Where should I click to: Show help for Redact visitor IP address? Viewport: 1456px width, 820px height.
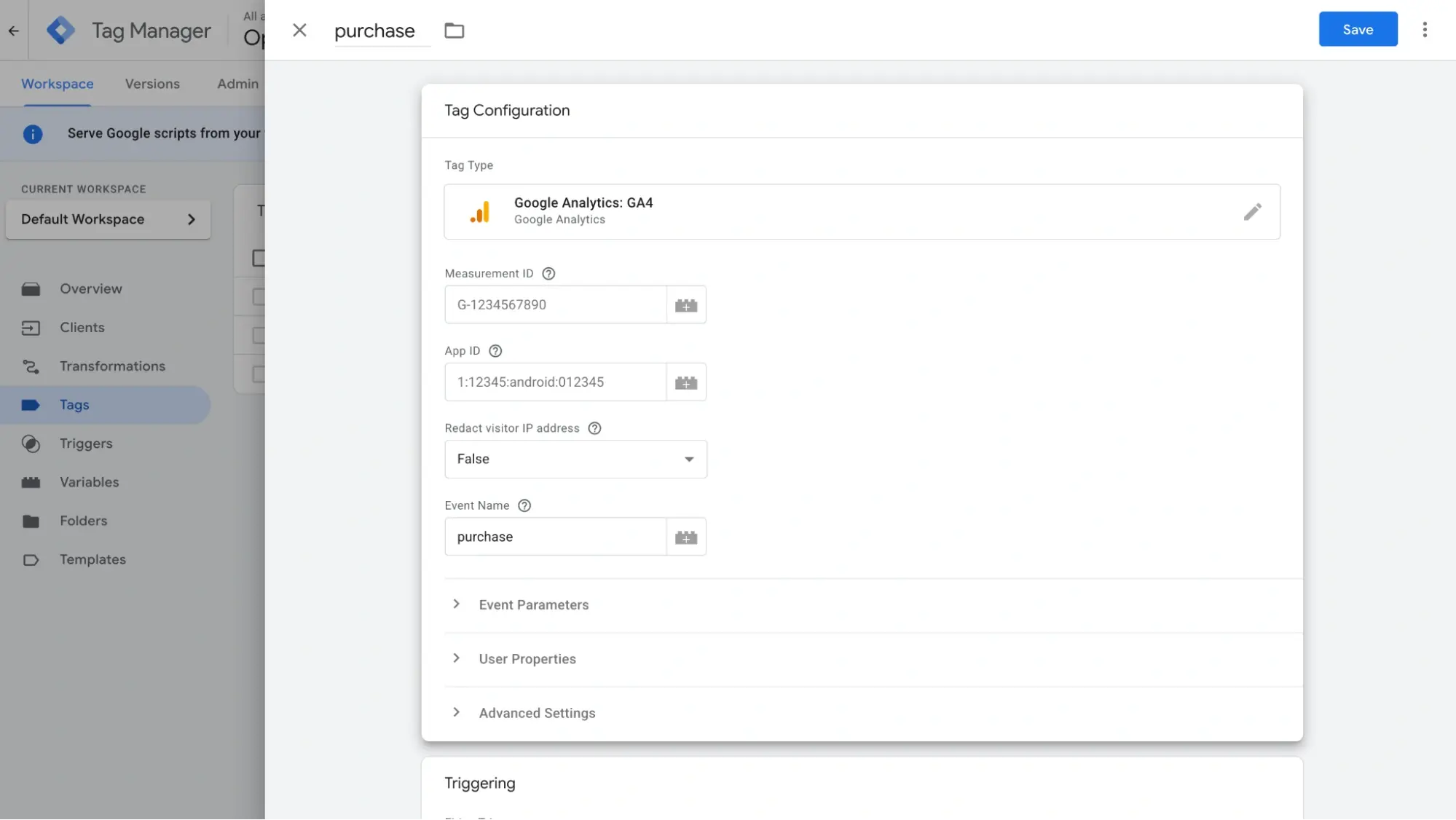(594, 428)
